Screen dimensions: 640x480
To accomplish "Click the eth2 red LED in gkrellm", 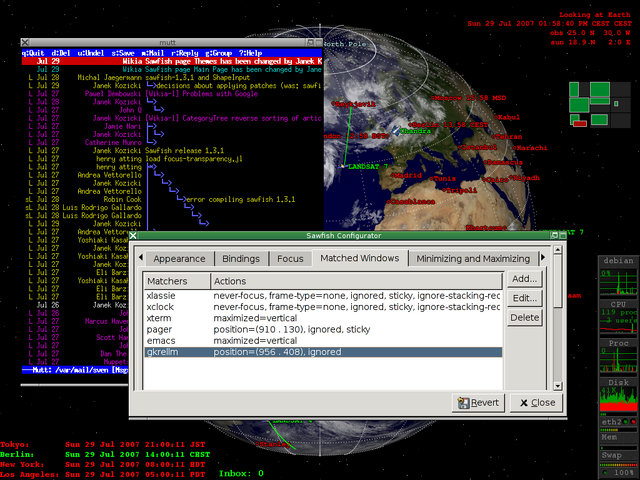I will [x=633, y=422].
